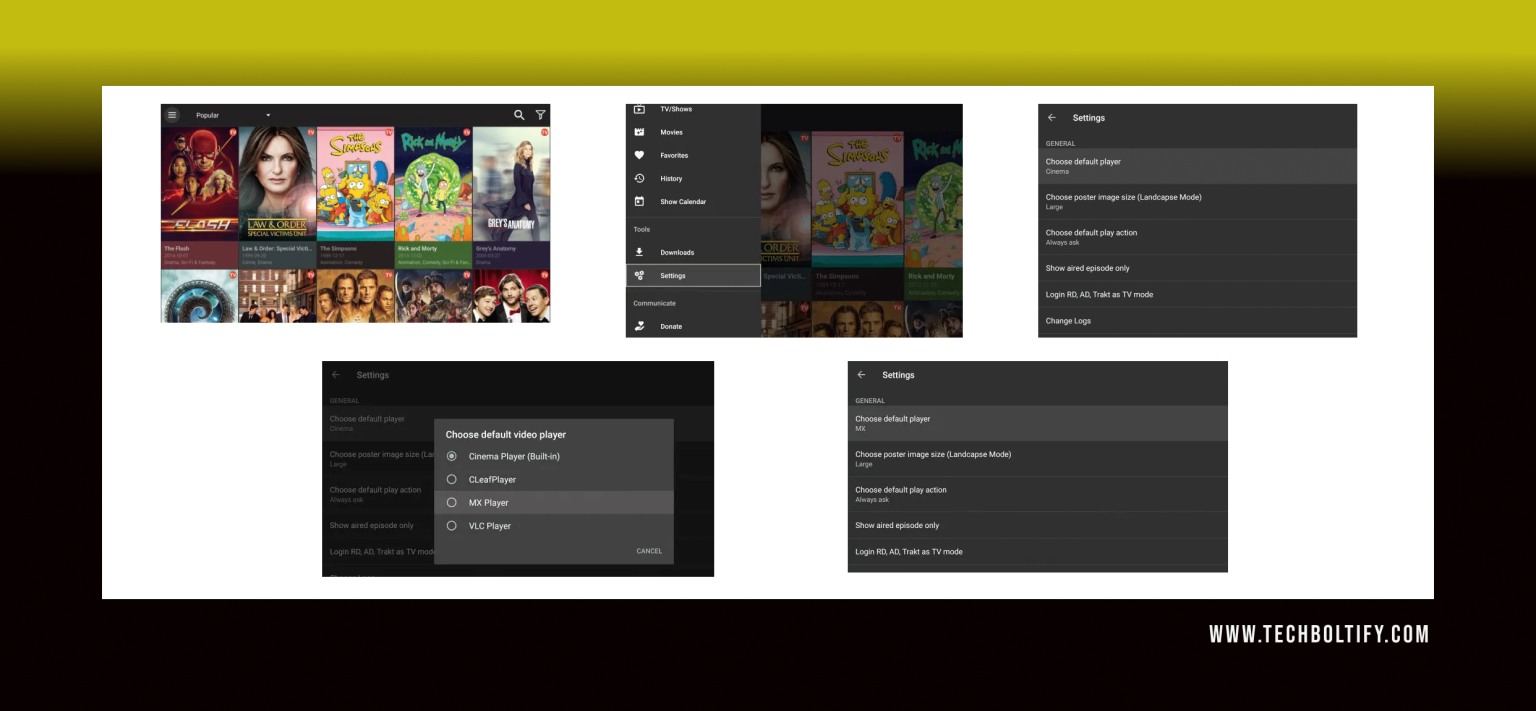Click the search icon in top bar
Image resolution: width=1536 pixels, height=711 pixels.
point(519,115)
